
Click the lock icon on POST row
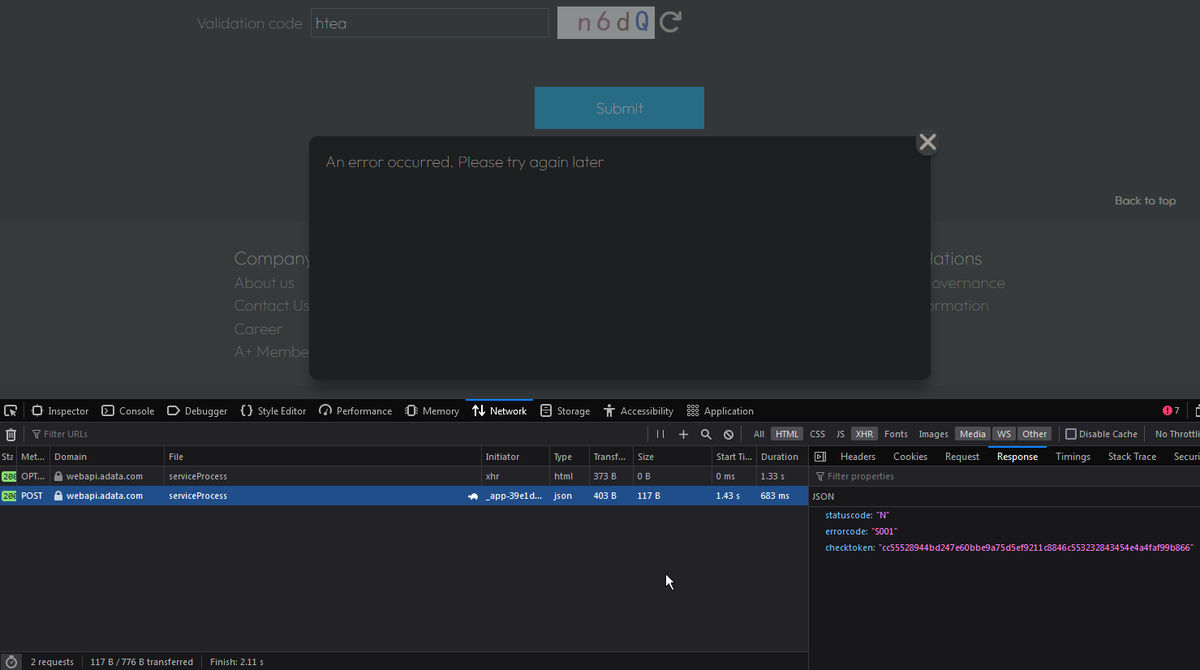59,496
